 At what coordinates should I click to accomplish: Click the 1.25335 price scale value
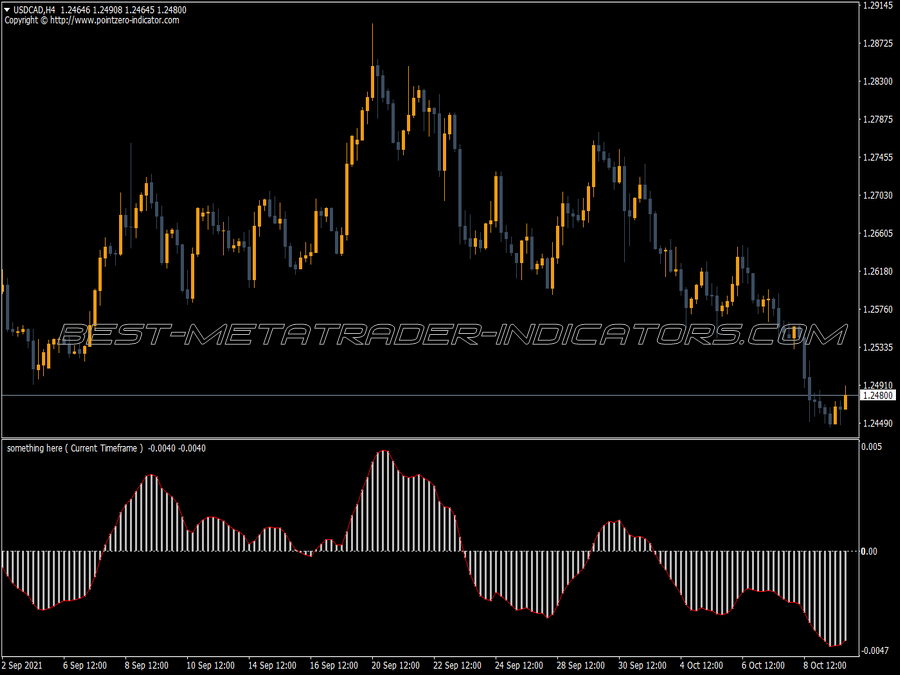(x=878, y=347)
